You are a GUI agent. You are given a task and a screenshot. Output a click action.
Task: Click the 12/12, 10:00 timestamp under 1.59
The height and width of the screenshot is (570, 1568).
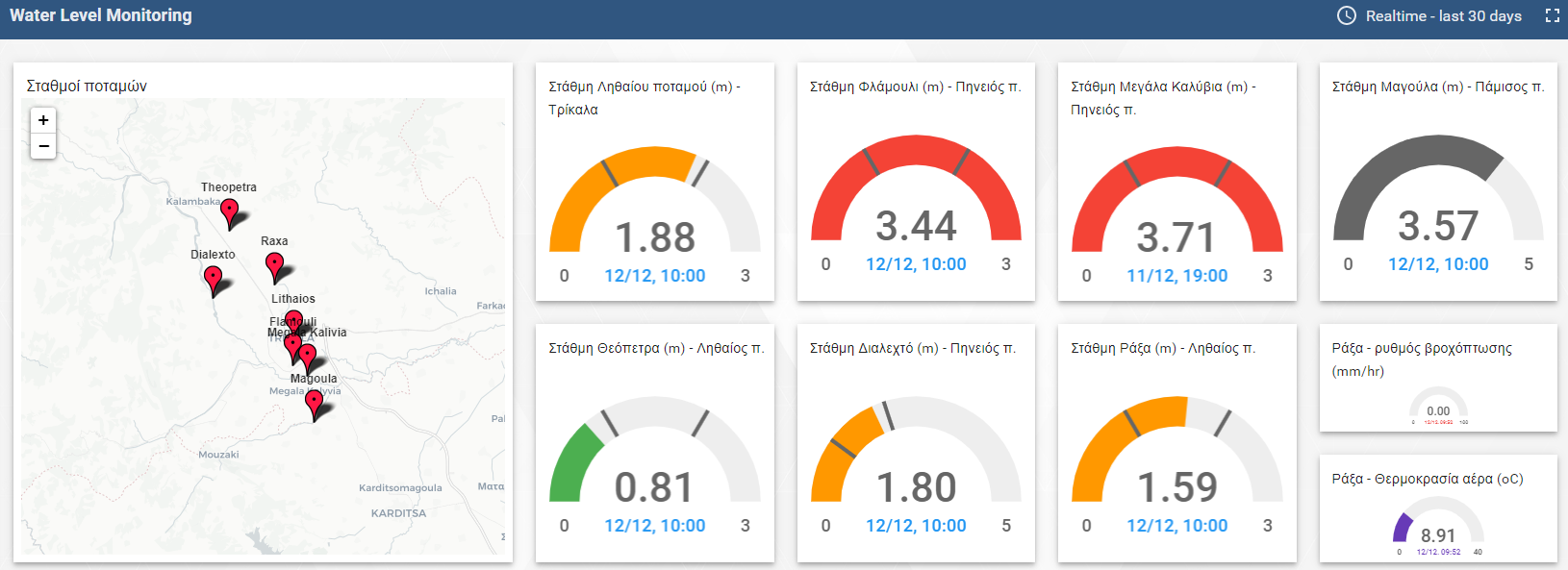pos(1177,526)
